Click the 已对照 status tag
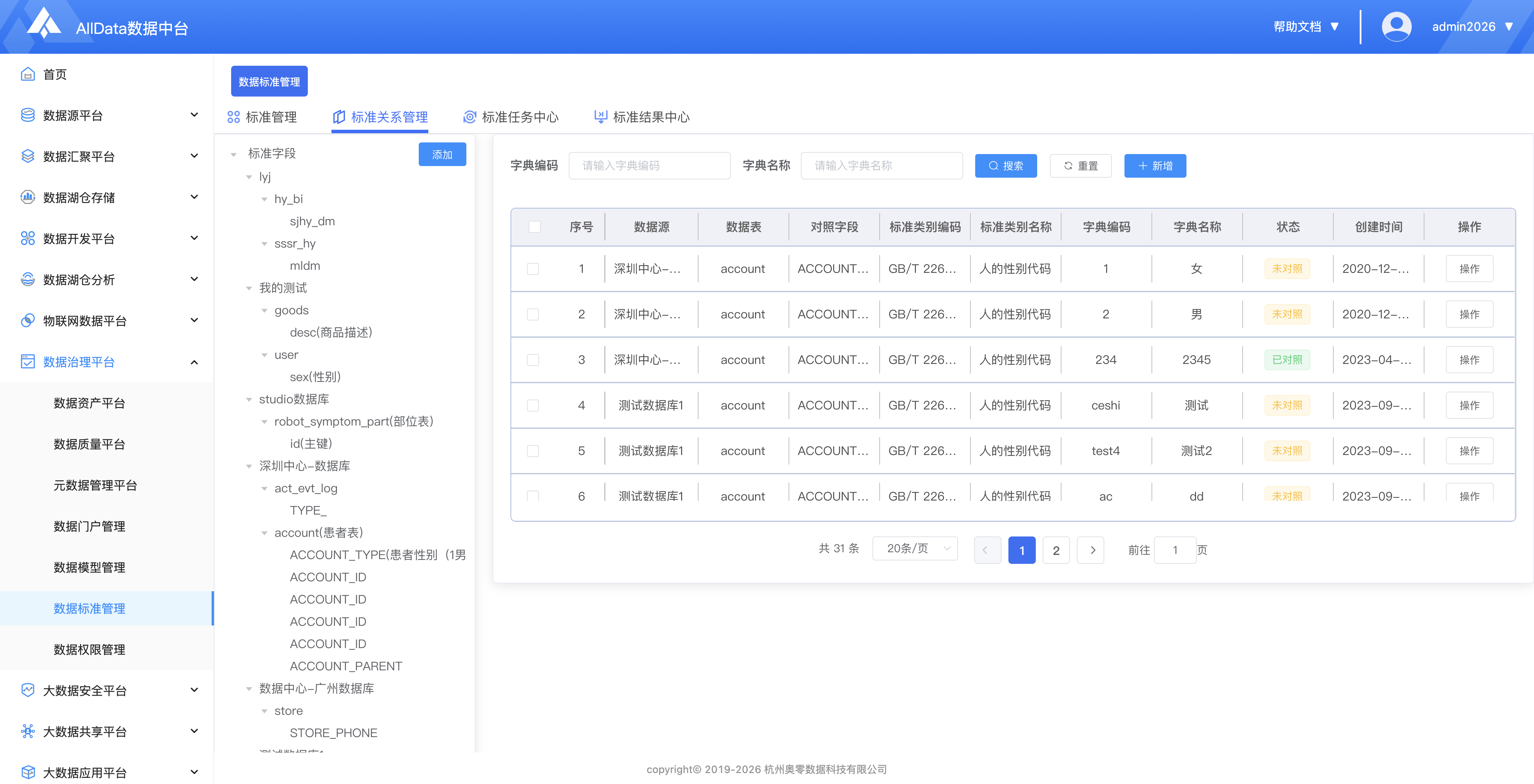The width and height of the screenshot is (1534, 784). [x=1287, y=359]
